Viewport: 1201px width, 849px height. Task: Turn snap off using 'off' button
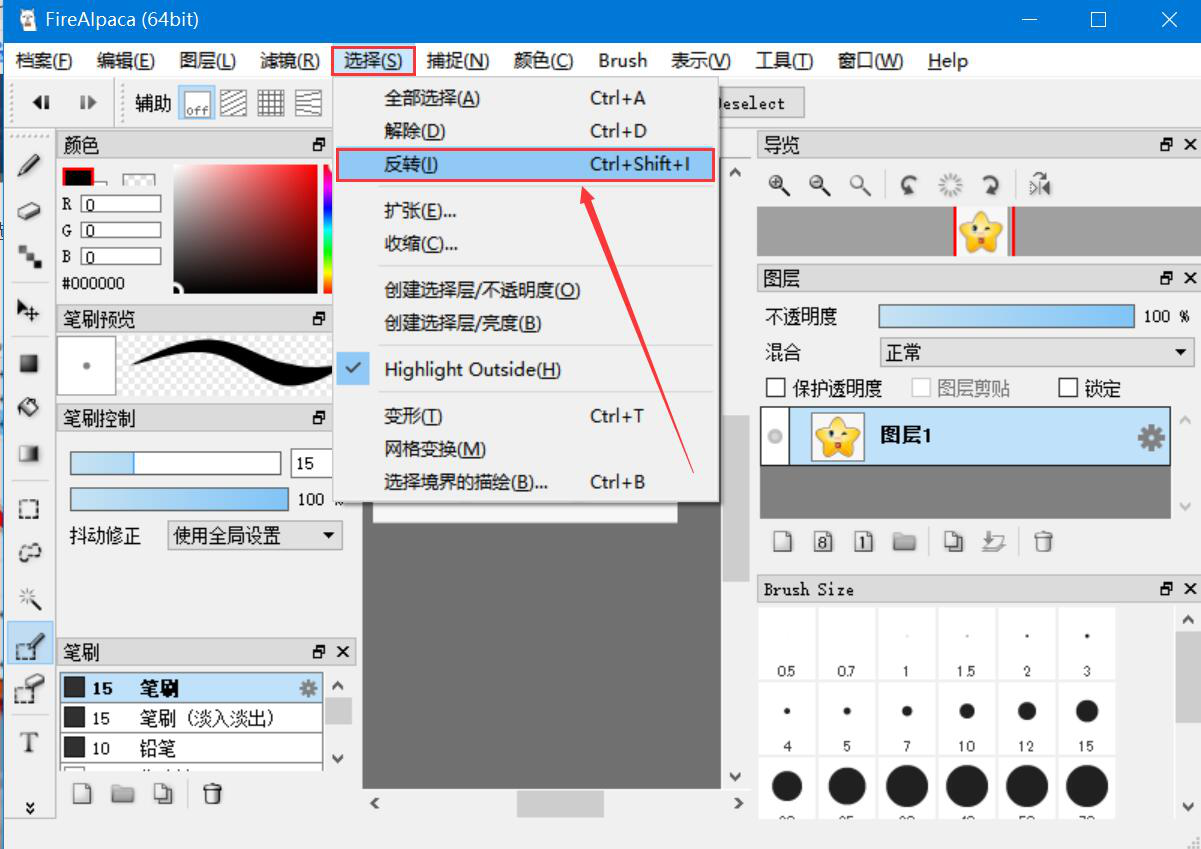click(x=197, y=103)
